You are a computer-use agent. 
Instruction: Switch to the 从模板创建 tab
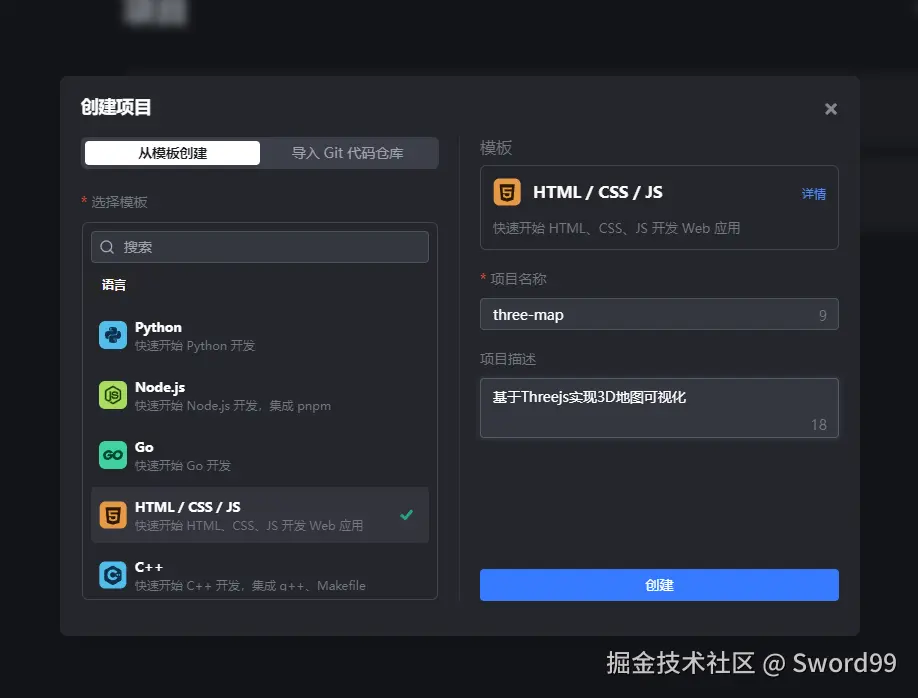[x=172, y=153]
